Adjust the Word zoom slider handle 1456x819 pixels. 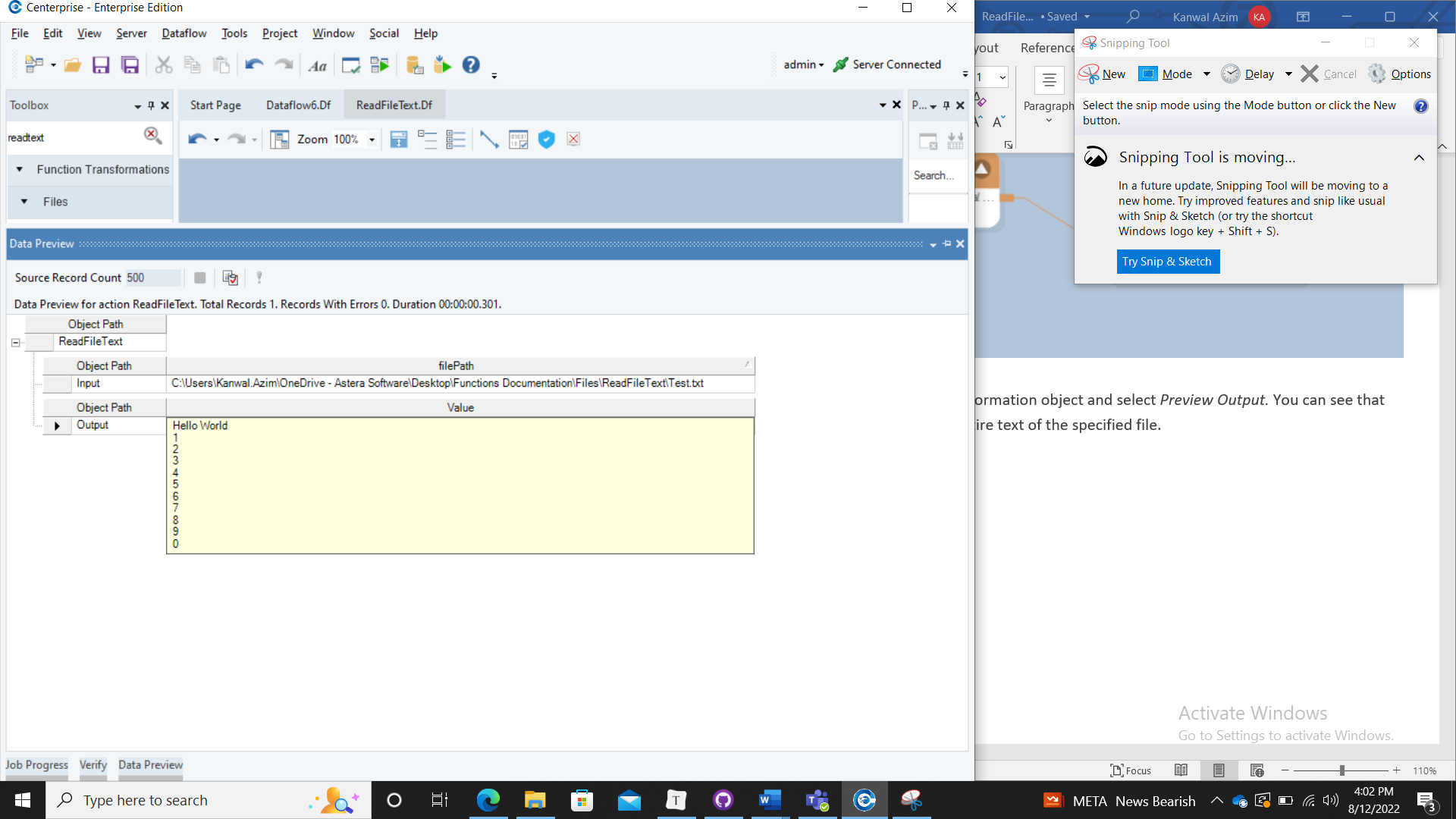pyautogui.click(x=1341, y=770)
